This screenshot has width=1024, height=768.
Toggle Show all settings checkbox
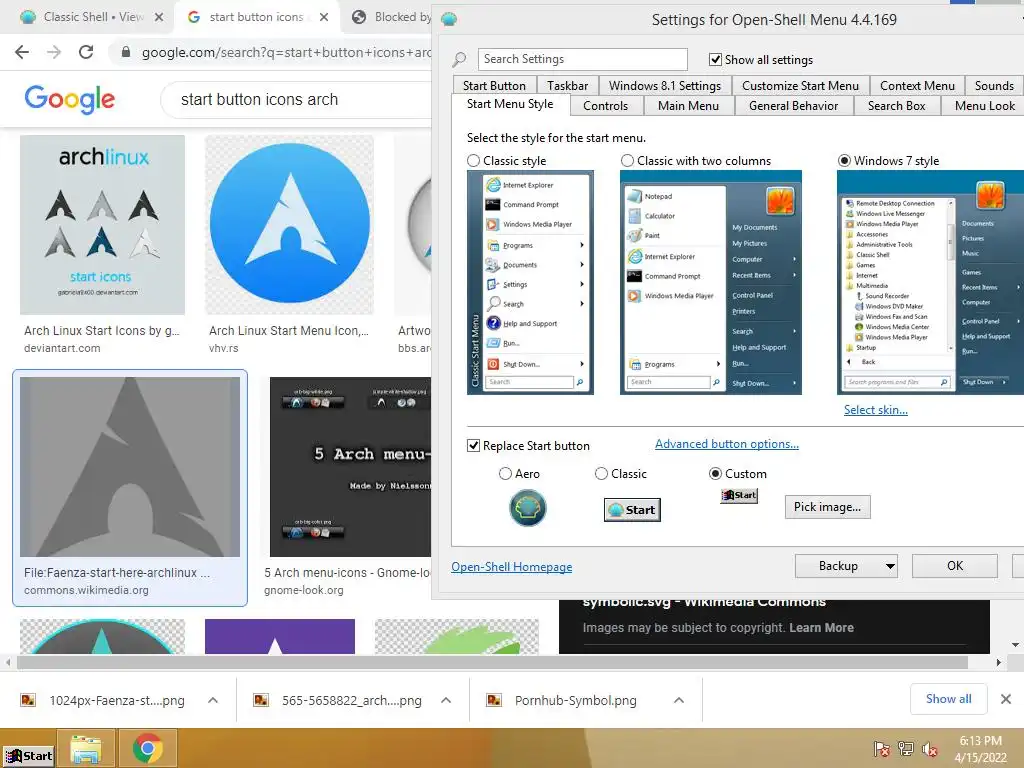coord(715,59)
